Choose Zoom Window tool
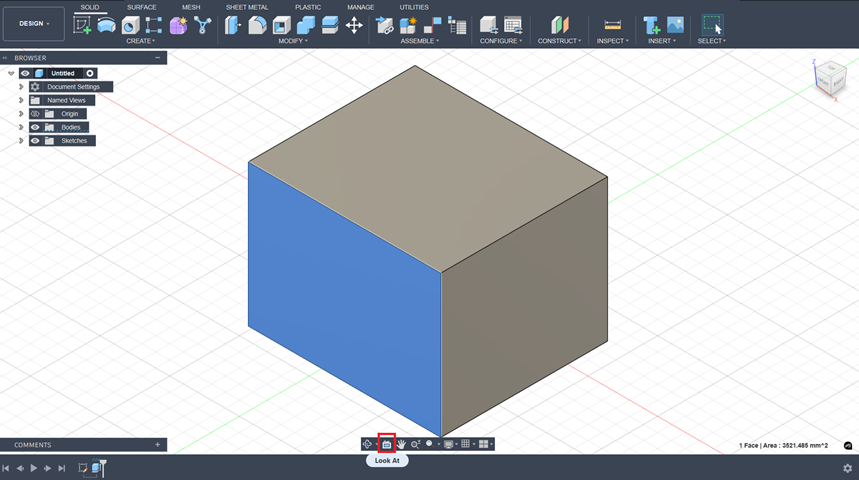This screenshot has height=480, width=859. (x=415, y=444)
